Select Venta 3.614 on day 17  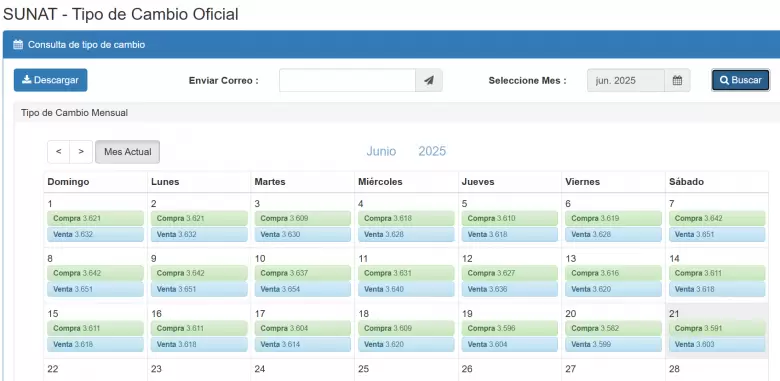pyautogui.click(x=302, y=344)
